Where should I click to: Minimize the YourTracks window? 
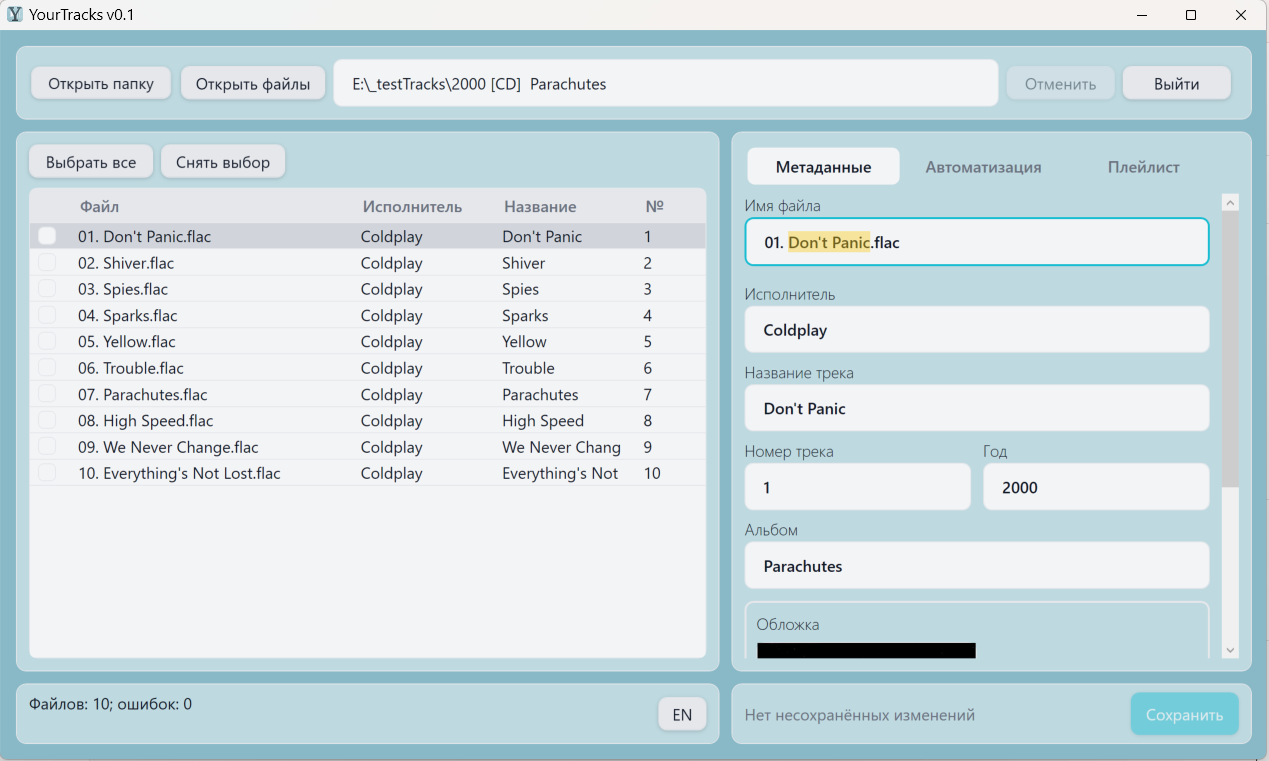coord(1143,15)
